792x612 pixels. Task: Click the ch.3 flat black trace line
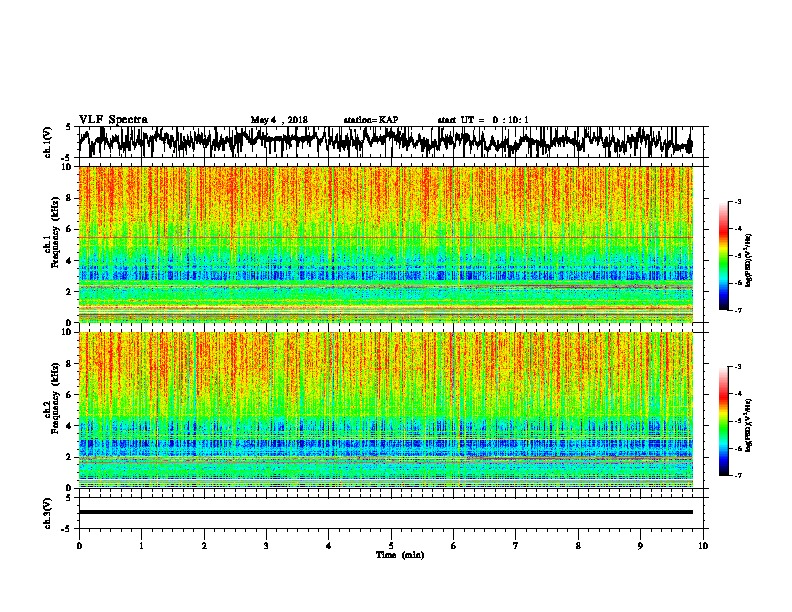386,512
